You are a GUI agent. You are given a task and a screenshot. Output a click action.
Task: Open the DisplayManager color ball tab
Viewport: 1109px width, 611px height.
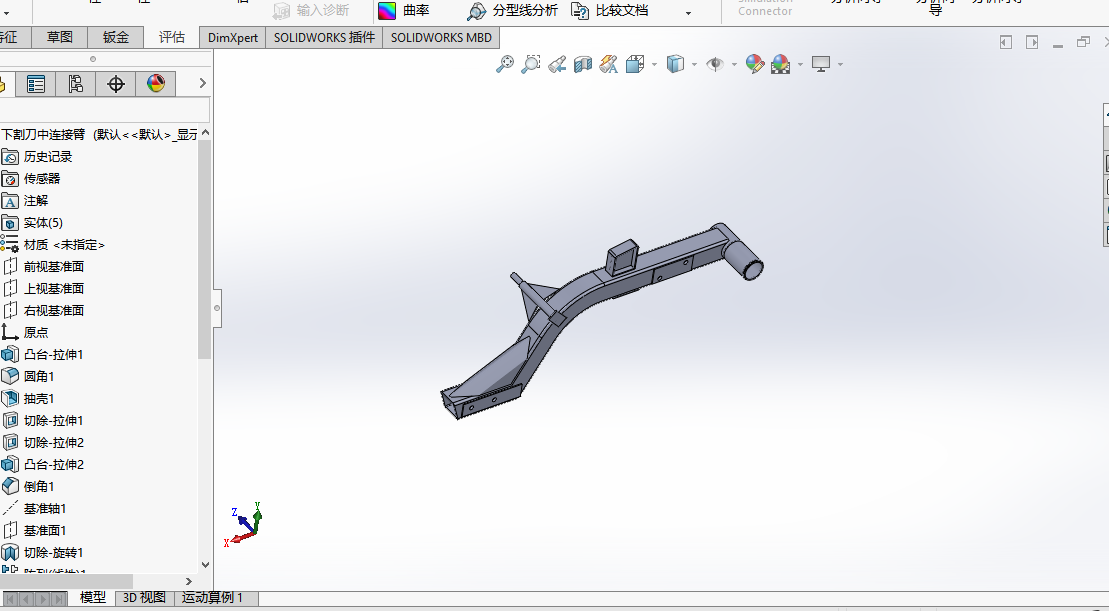(156, 84)
